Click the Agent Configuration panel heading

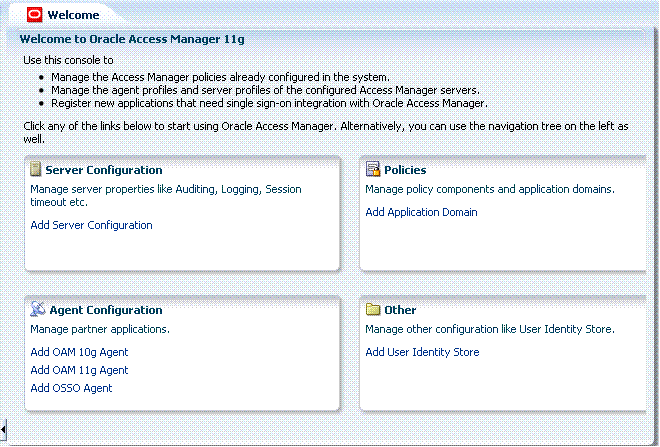point(106,310)
